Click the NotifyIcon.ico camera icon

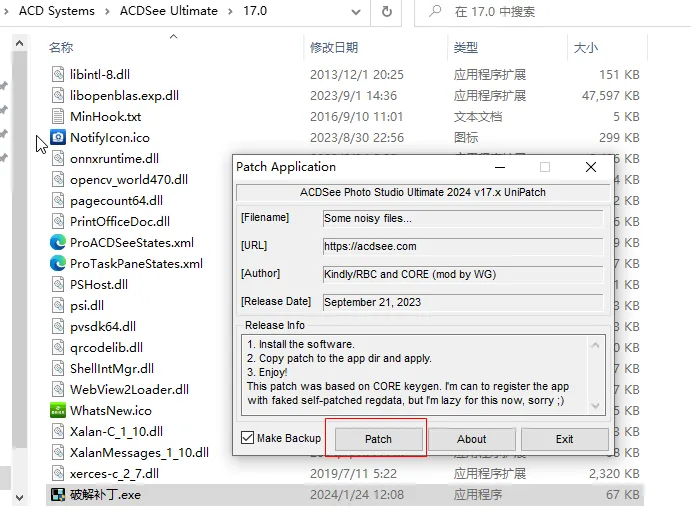58,138
